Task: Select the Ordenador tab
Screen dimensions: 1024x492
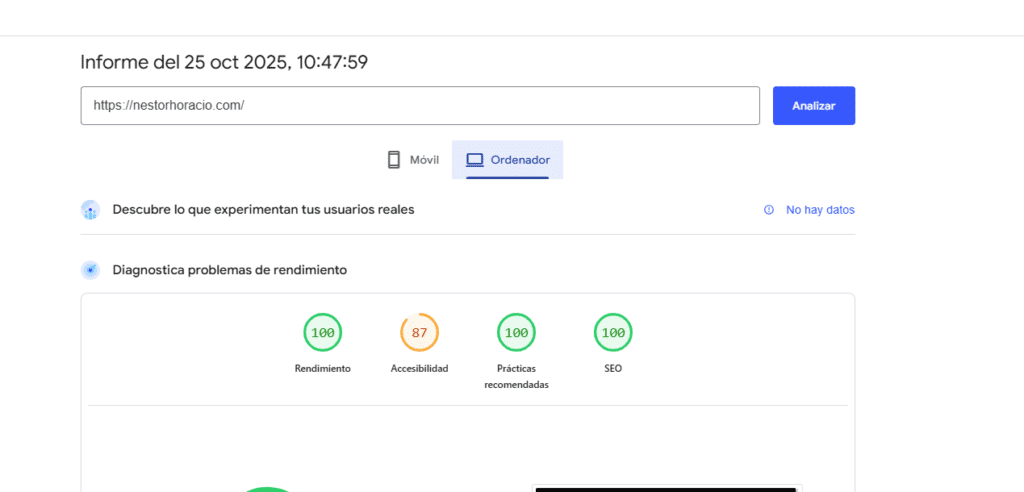Action: [507, 160]
